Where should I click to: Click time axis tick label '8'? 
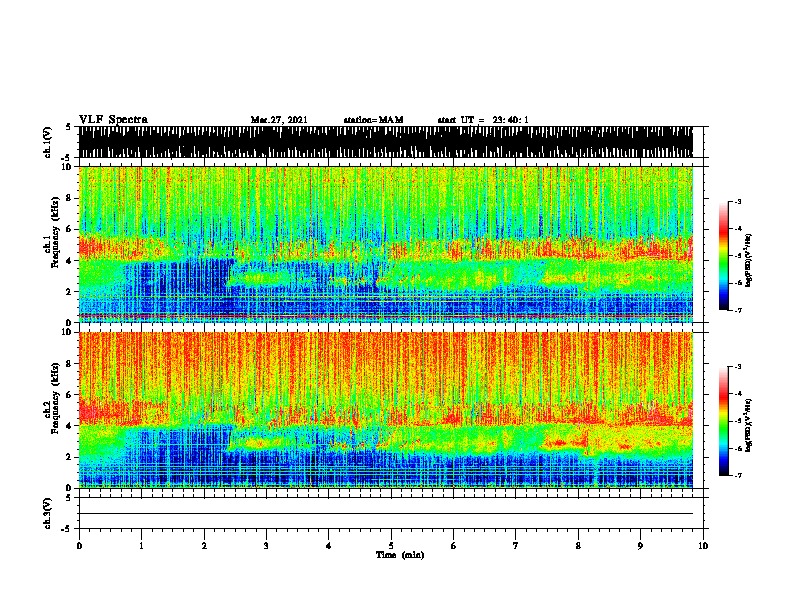[578, 546]
